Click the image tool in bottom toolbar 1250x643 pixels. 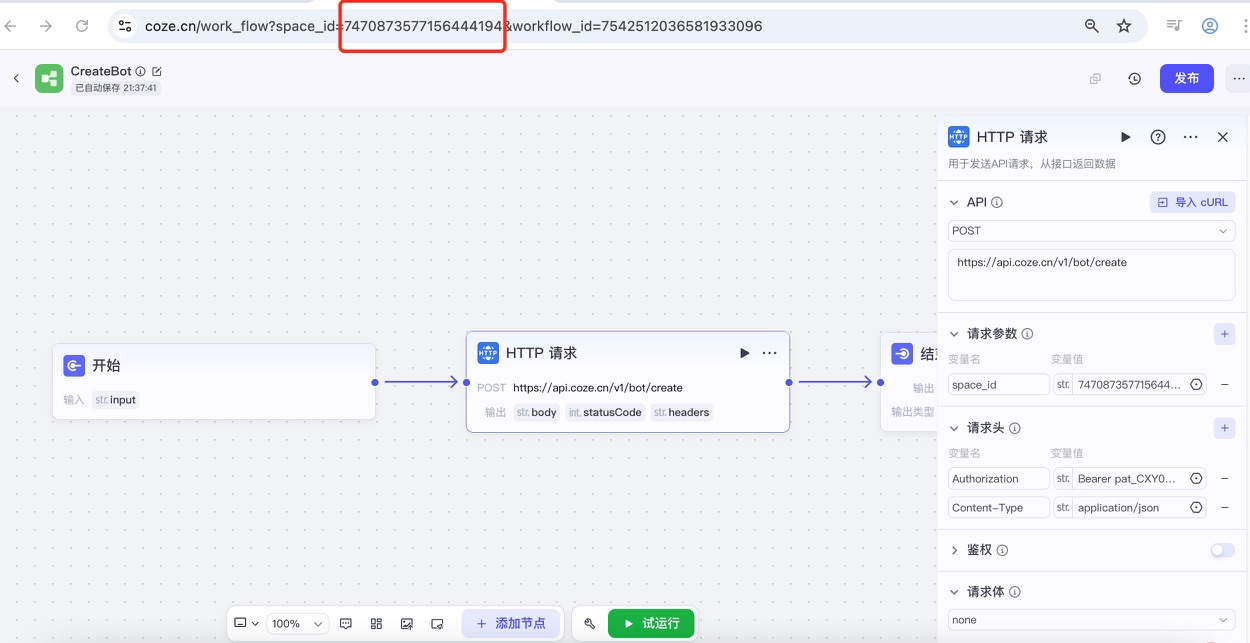click(407, 623)
